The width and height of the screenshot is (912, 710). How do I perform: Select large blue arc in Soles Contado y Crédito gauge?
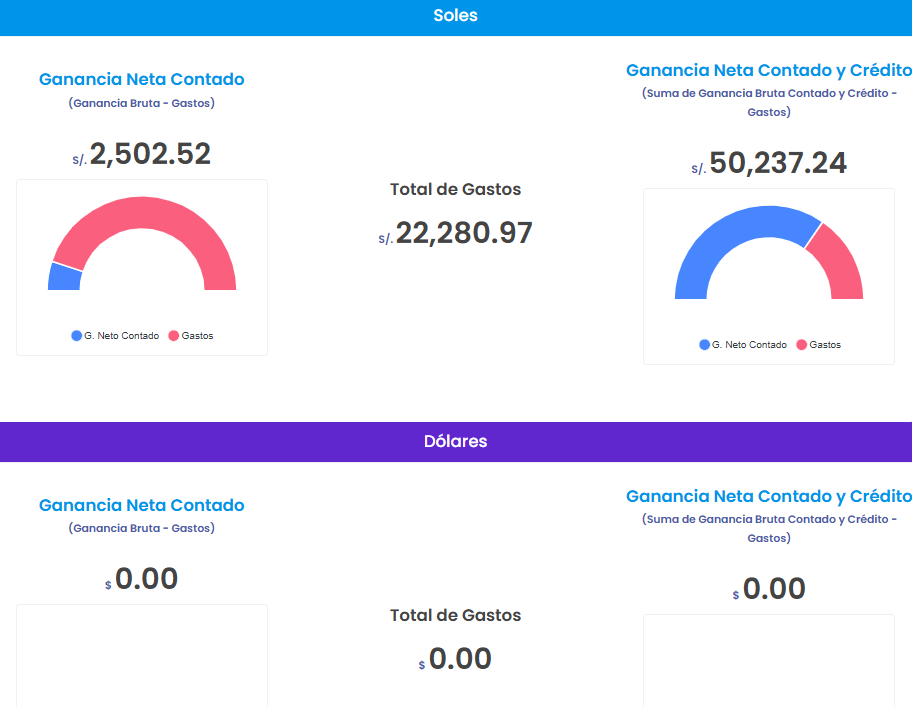(x=728, y=235)
